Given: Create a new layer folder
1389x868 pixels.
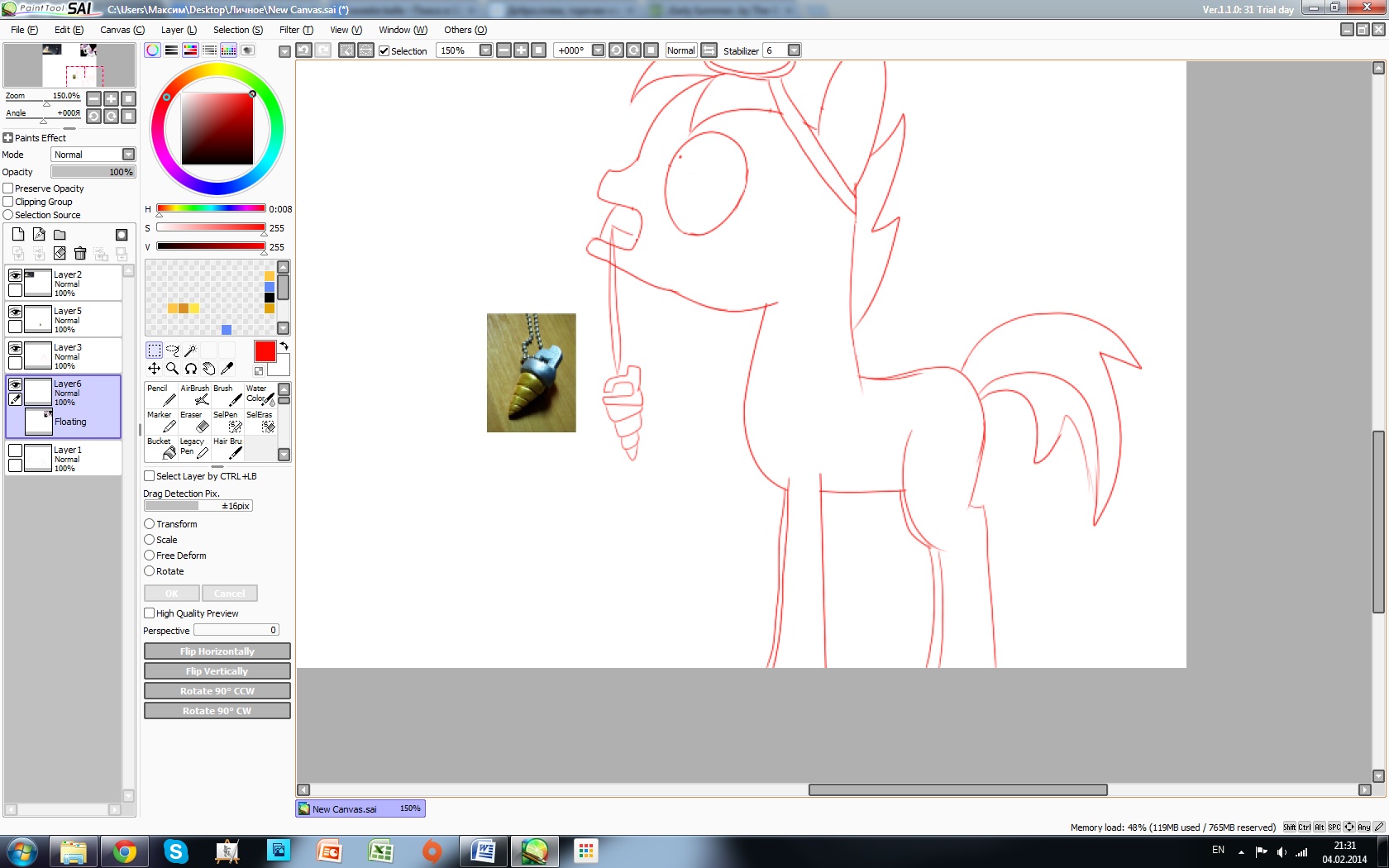Looking at the screenshot, I should point(60,235).
